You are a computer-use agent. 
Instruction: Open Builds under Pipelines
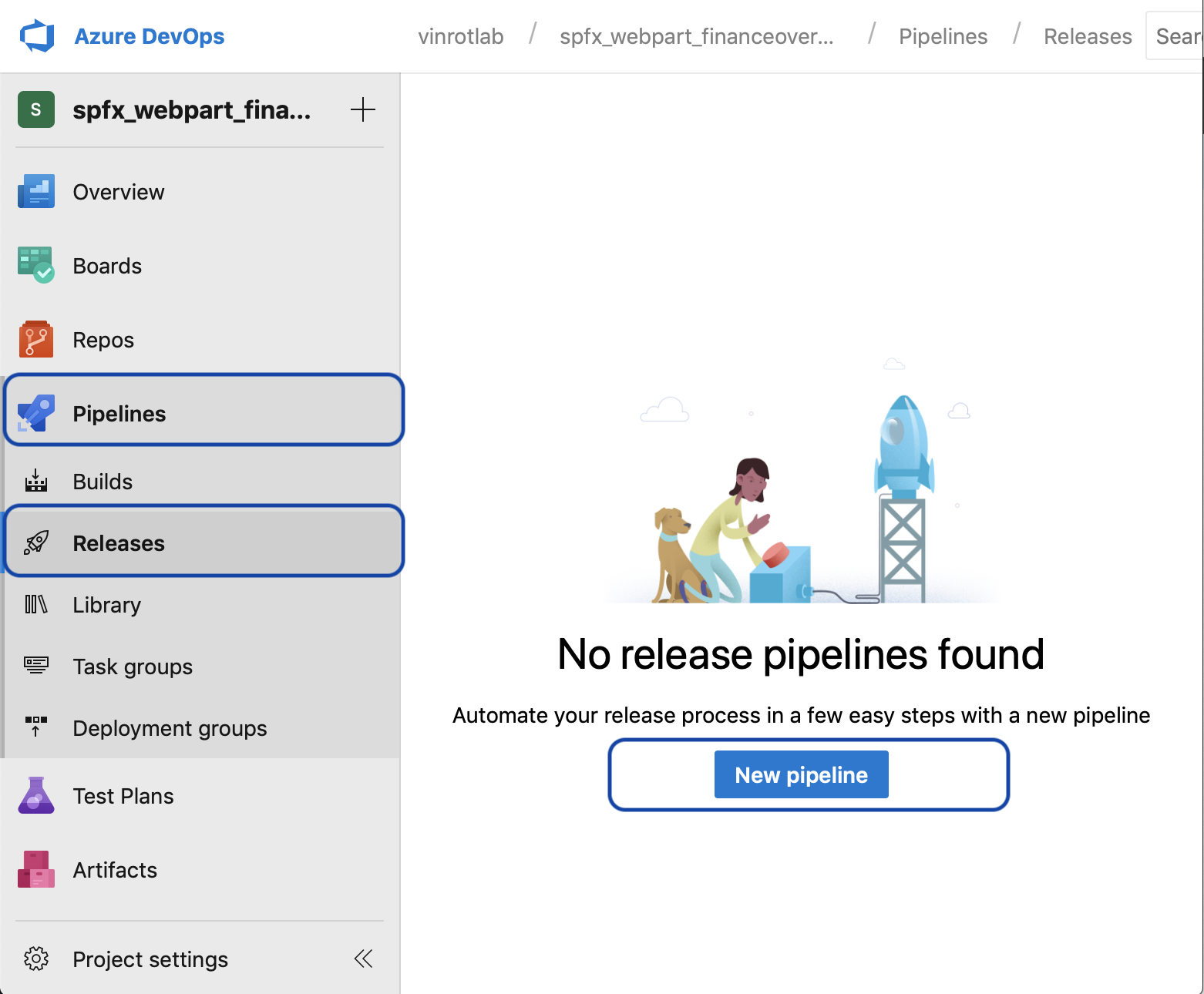point(103,482)
